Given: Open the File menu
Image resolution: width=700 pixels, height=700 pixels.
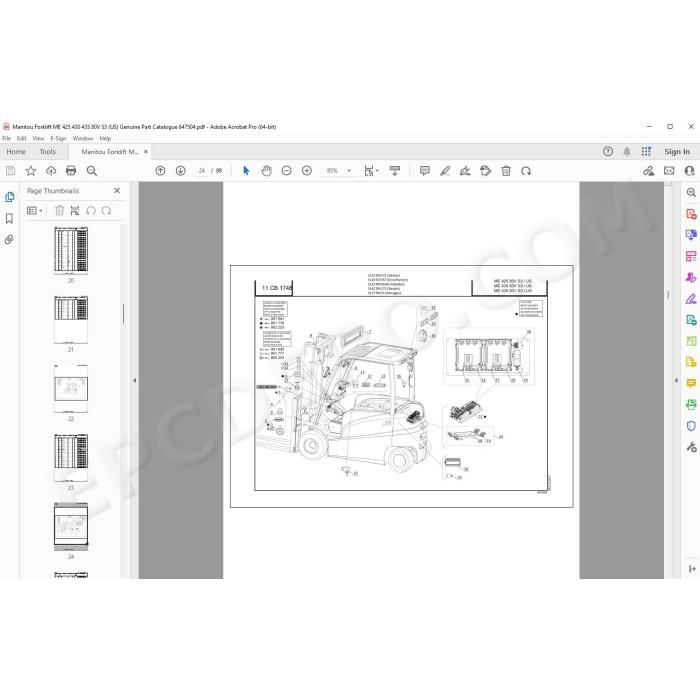Looking at the screenshot, I should 7,138.
